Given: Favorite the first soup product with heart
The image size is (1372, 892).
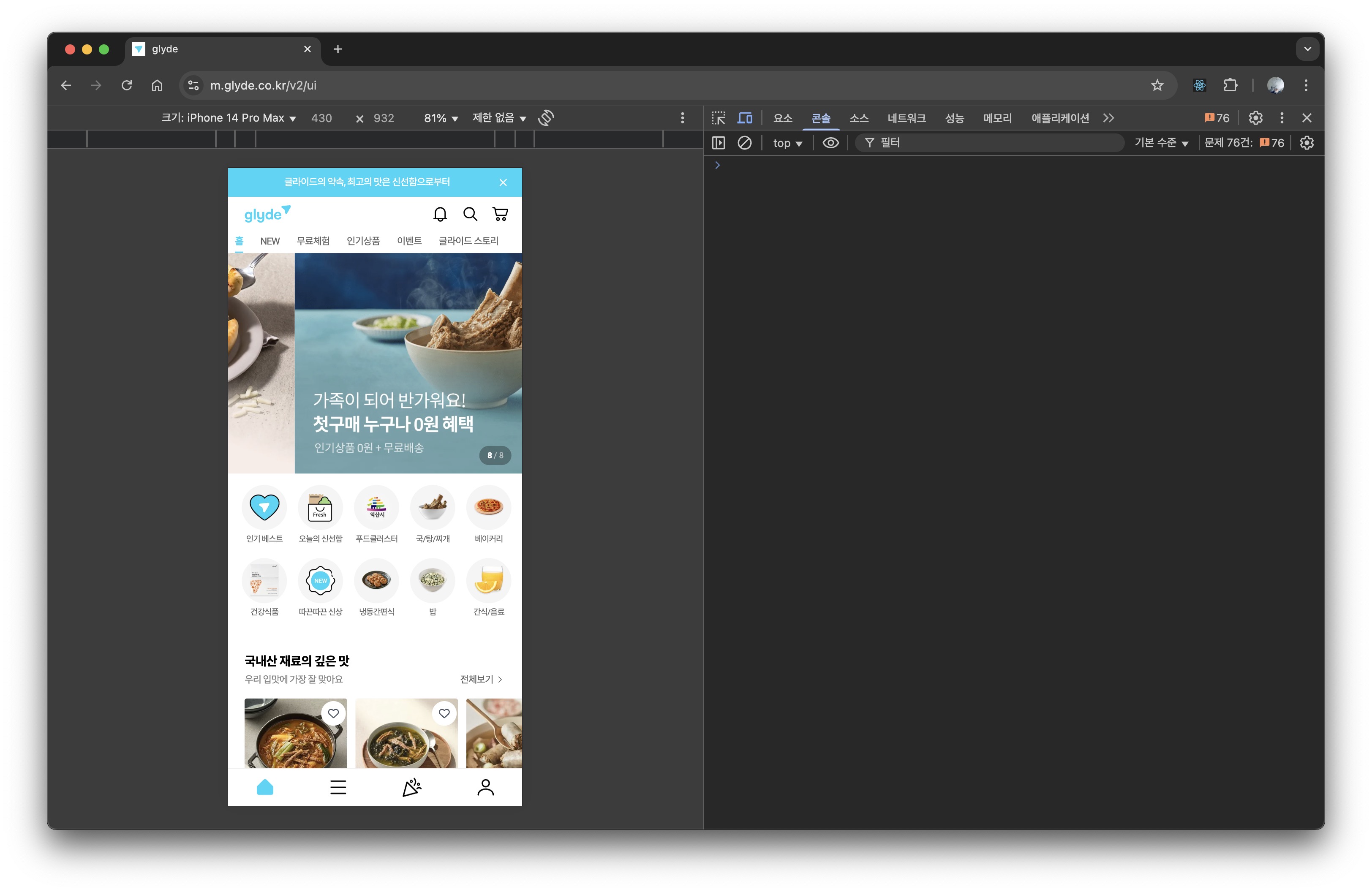Looking at the screenshot, I should click(333, 713).
